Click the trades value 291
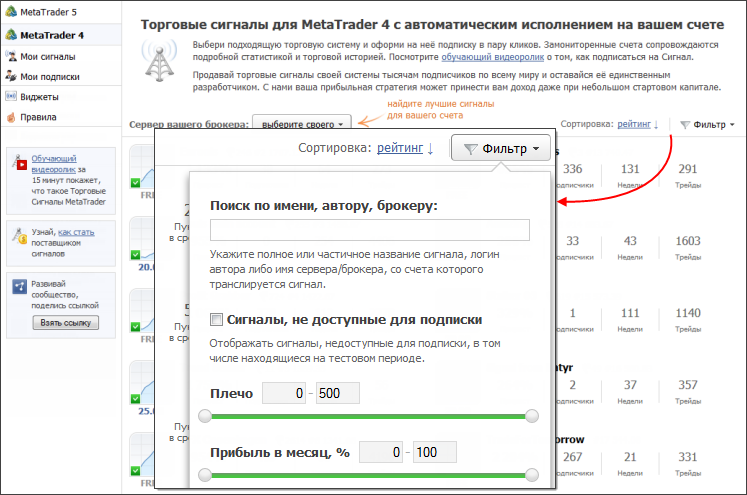Screen dimensions: 747x495 pos(688,169)
